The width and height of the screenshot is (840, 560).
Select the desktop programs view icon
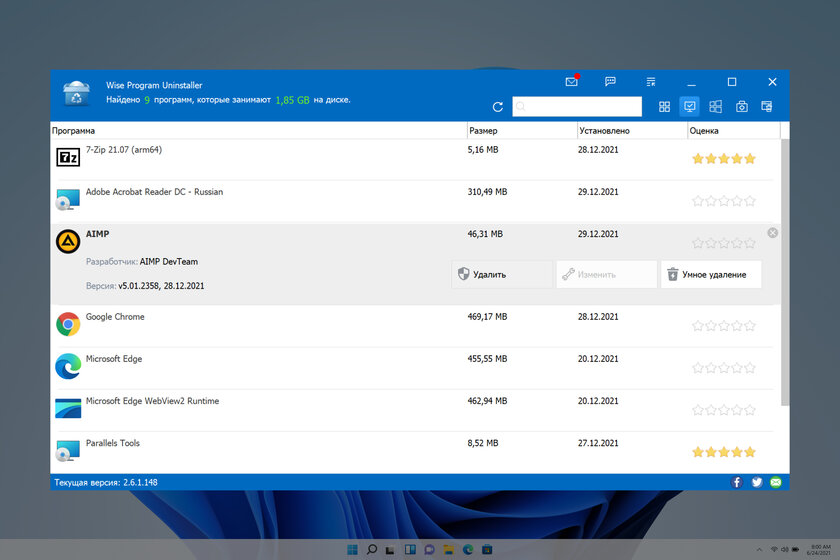(689, 106)
